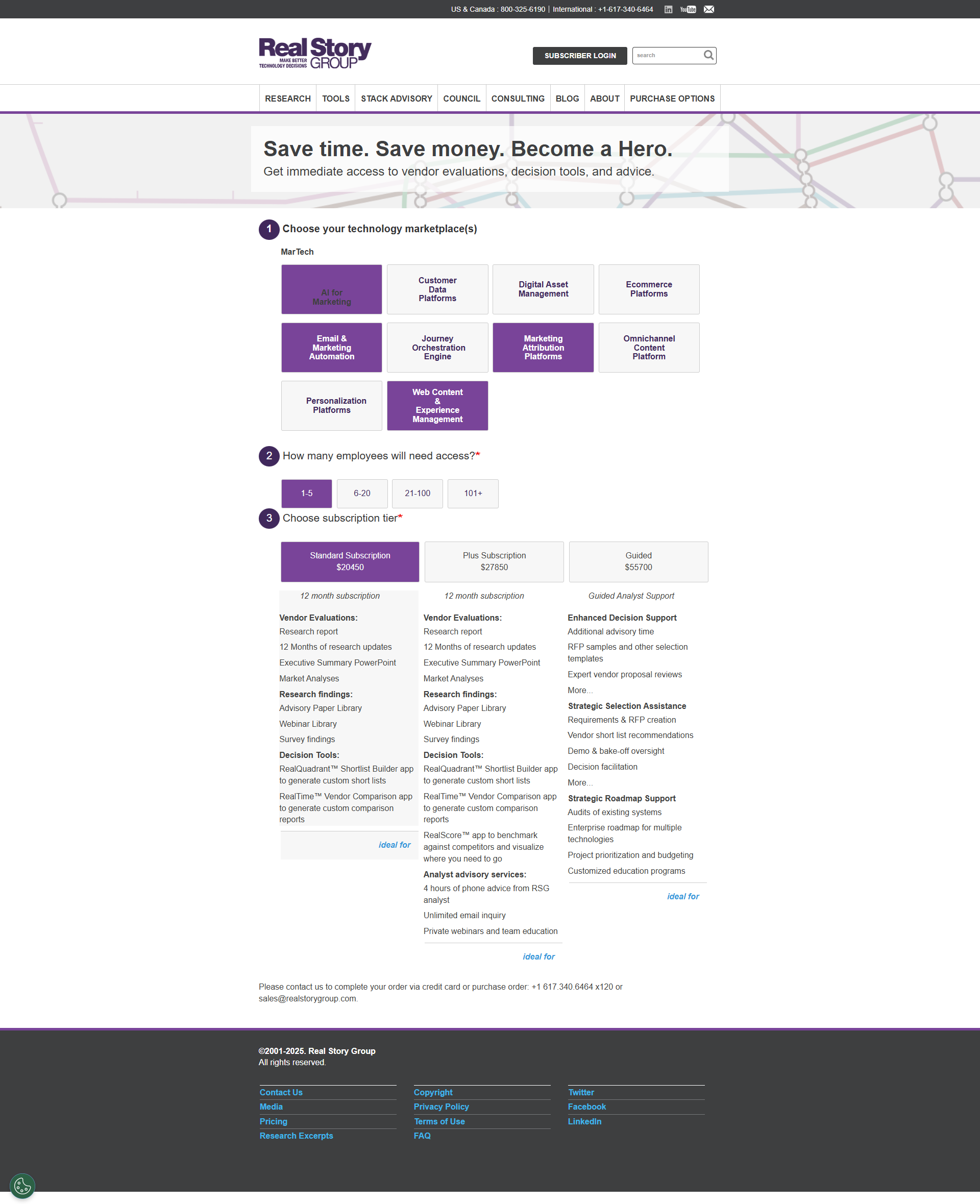Toggle the AI for Marketing marketplace tile
980x1204 pixels.
[331, 289]
